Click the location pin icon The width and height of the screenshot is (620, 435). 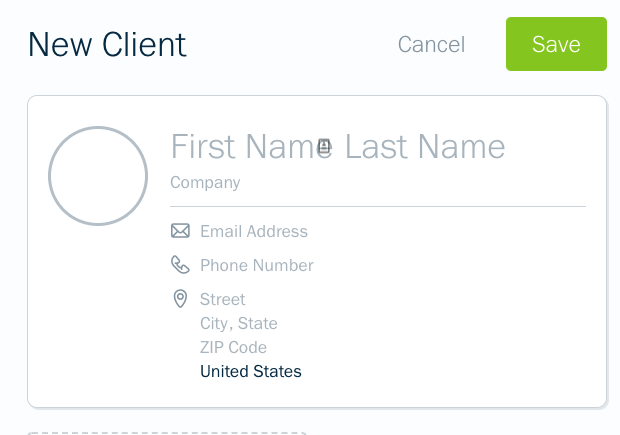(x=180, y=299)
